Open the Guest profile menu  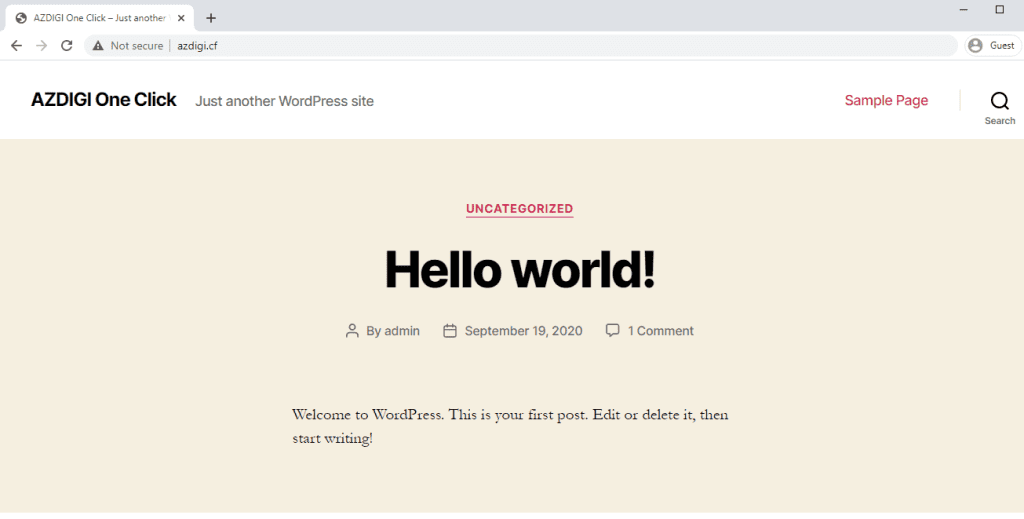[991, 46]
